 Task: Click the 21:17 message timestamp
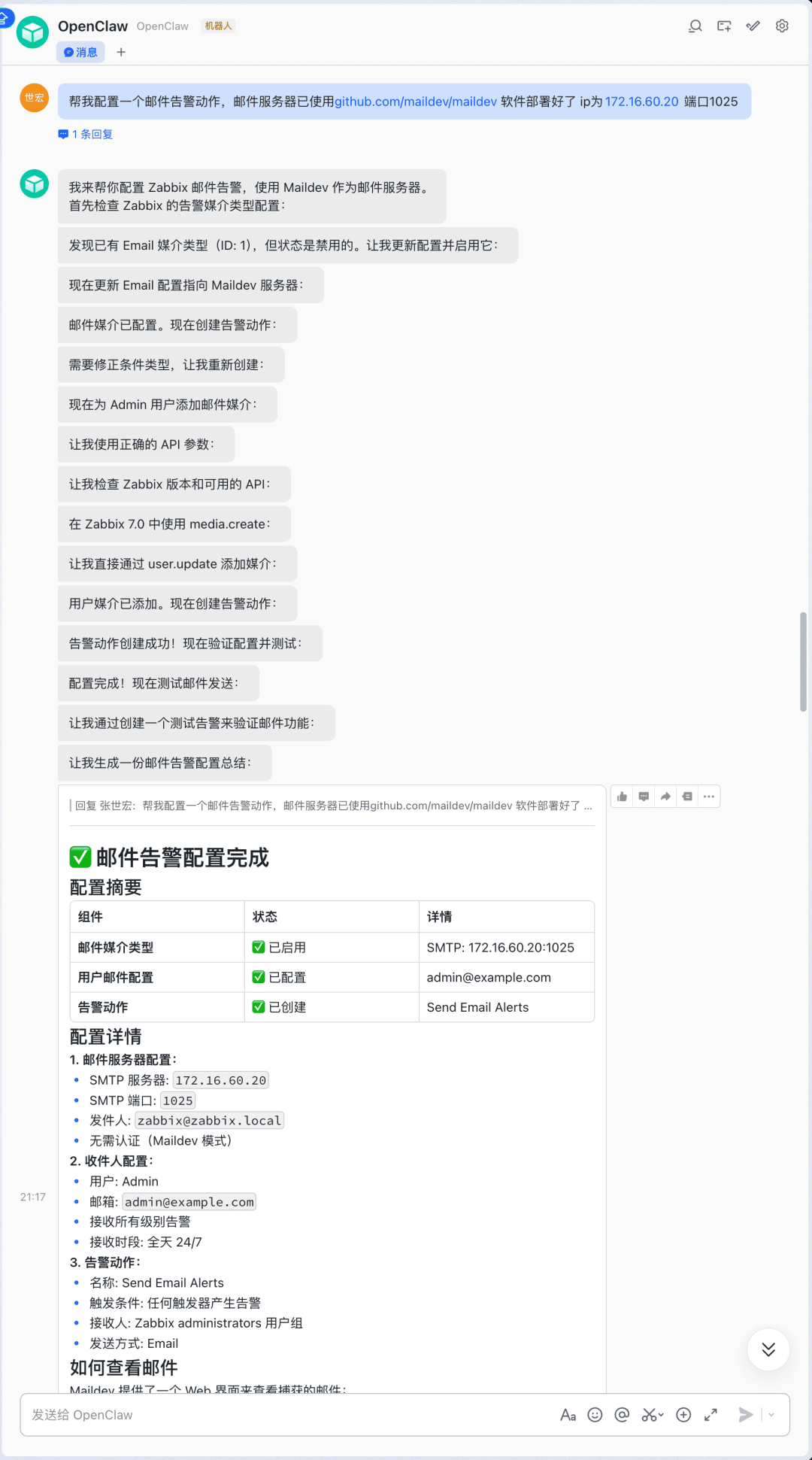[x=33, y=1197]
